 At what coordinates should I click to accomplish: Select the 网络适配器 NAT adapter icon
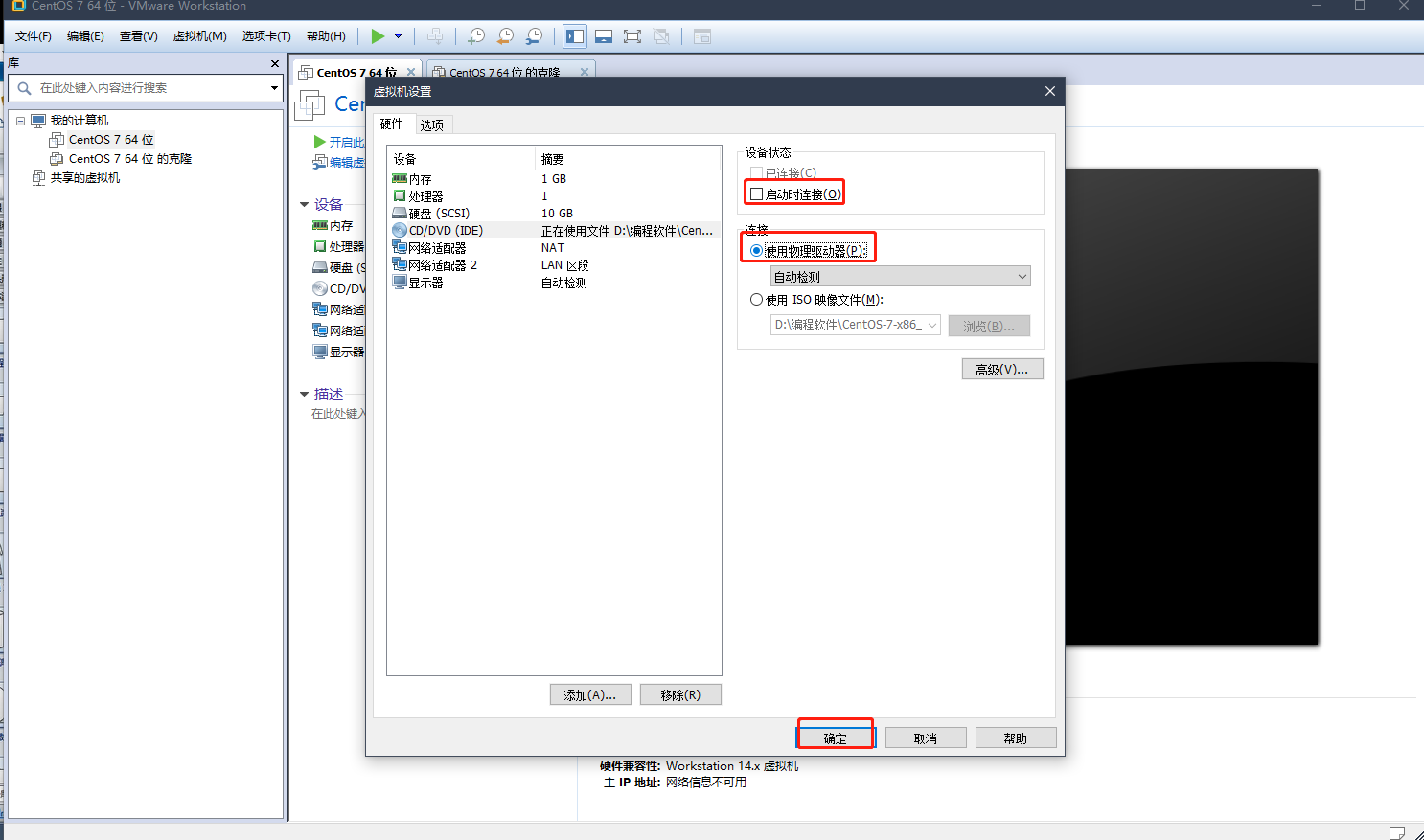click(x=400, y=248)
